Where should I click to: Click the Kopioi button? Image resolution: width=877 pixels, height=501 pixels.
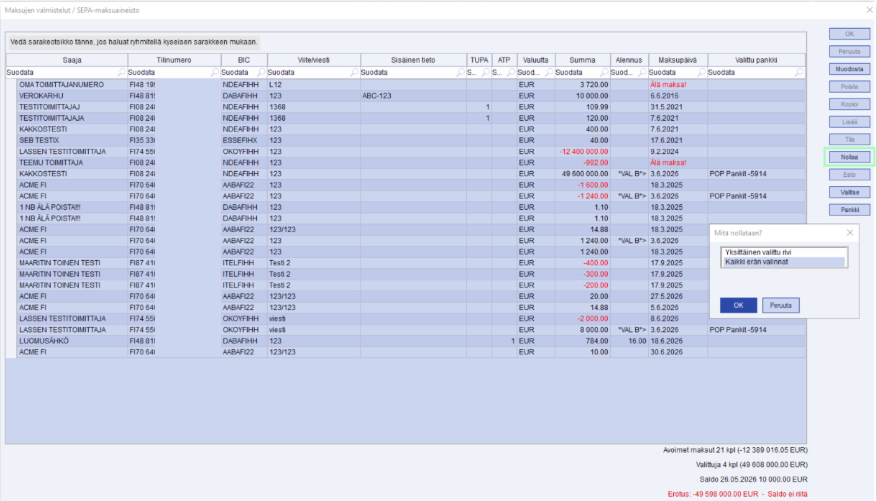(849, 104)
